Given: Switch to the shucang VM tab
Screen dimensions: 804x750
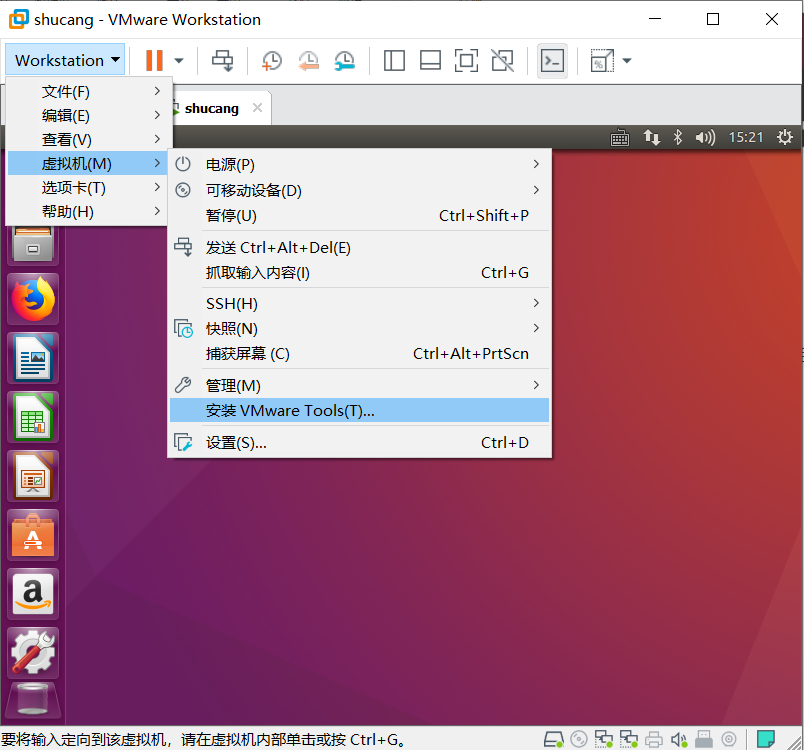Looking at the screenshot, I should coord(212,108).
